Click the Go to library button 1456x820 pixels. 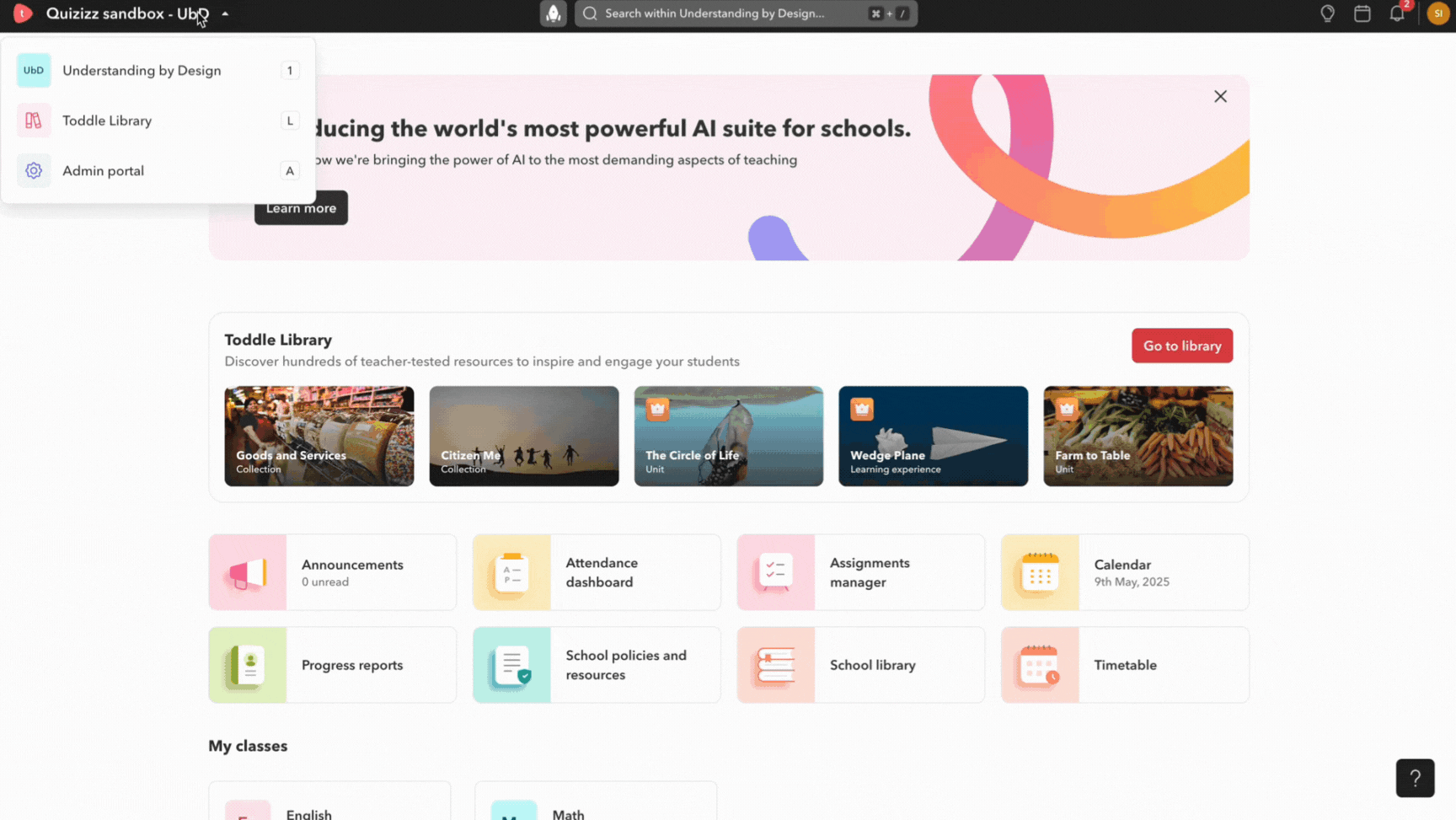pyautogui.click(x=1182, y=346)
